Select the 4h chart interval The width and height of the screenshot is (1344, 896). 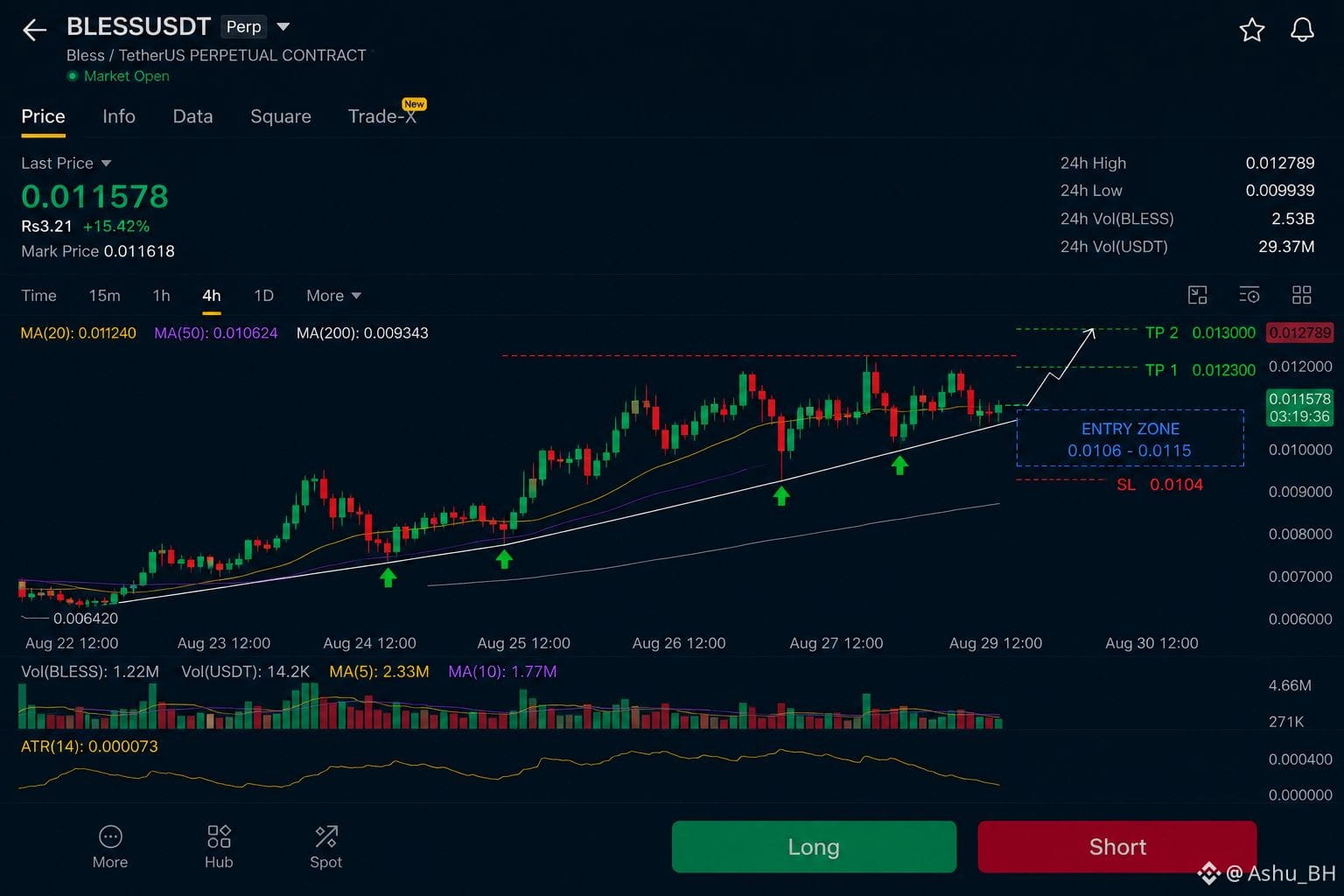[x=211, y=296]
